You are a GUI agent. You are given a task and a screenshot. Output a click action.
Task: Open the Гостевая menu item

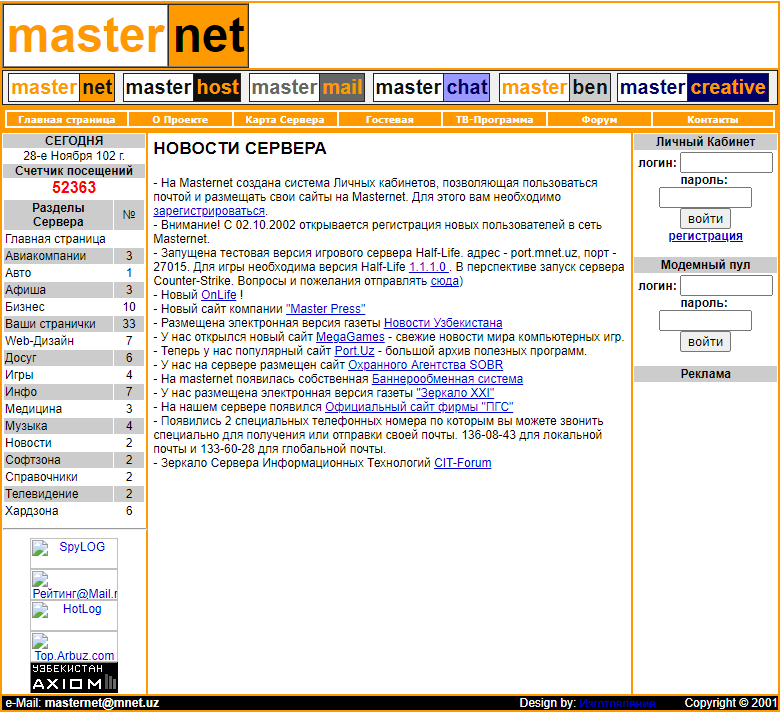pos(390,120)
